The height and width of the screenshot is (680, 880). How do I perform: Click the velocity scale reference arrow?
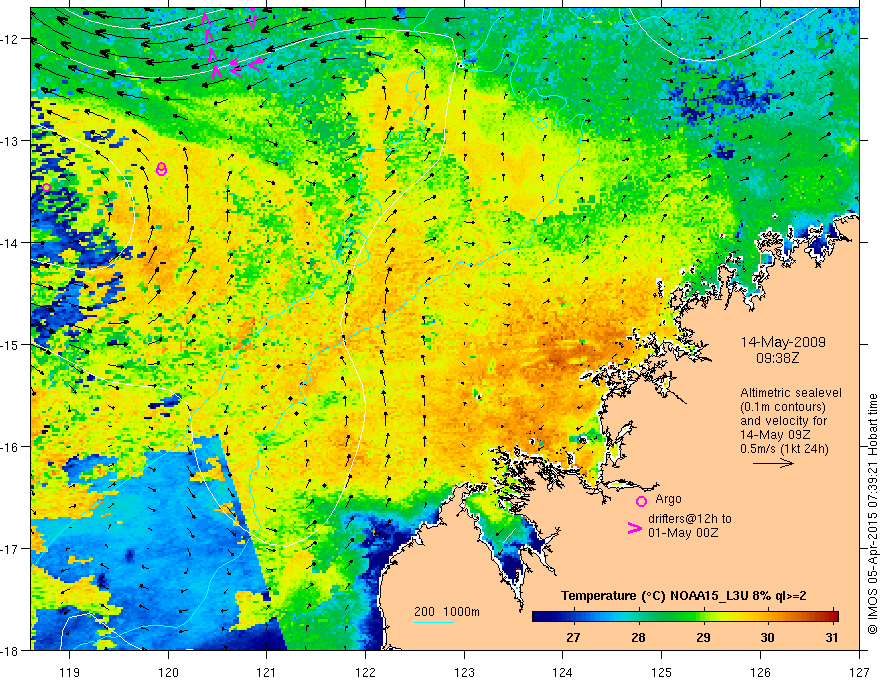[773, 463]
